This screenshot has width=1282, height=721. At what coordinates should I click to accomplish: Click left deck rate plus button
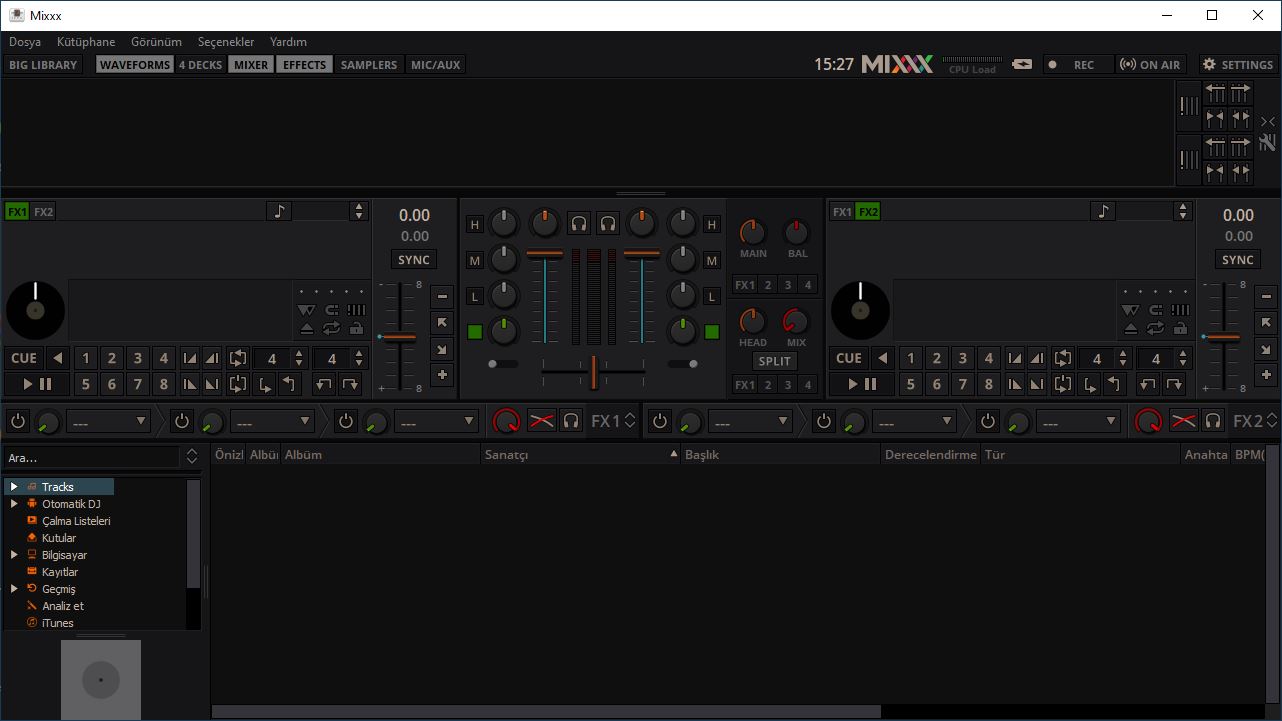pos(442,375)
